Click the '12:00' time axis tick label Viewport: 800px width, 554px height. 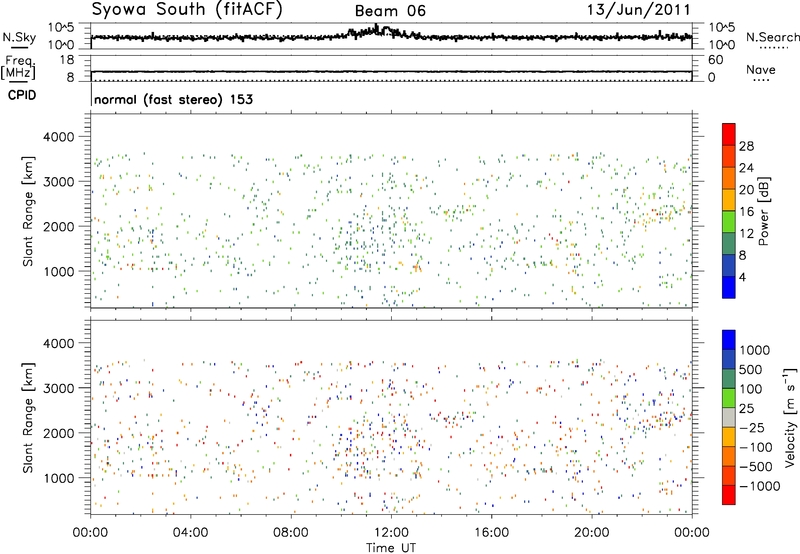391,533
